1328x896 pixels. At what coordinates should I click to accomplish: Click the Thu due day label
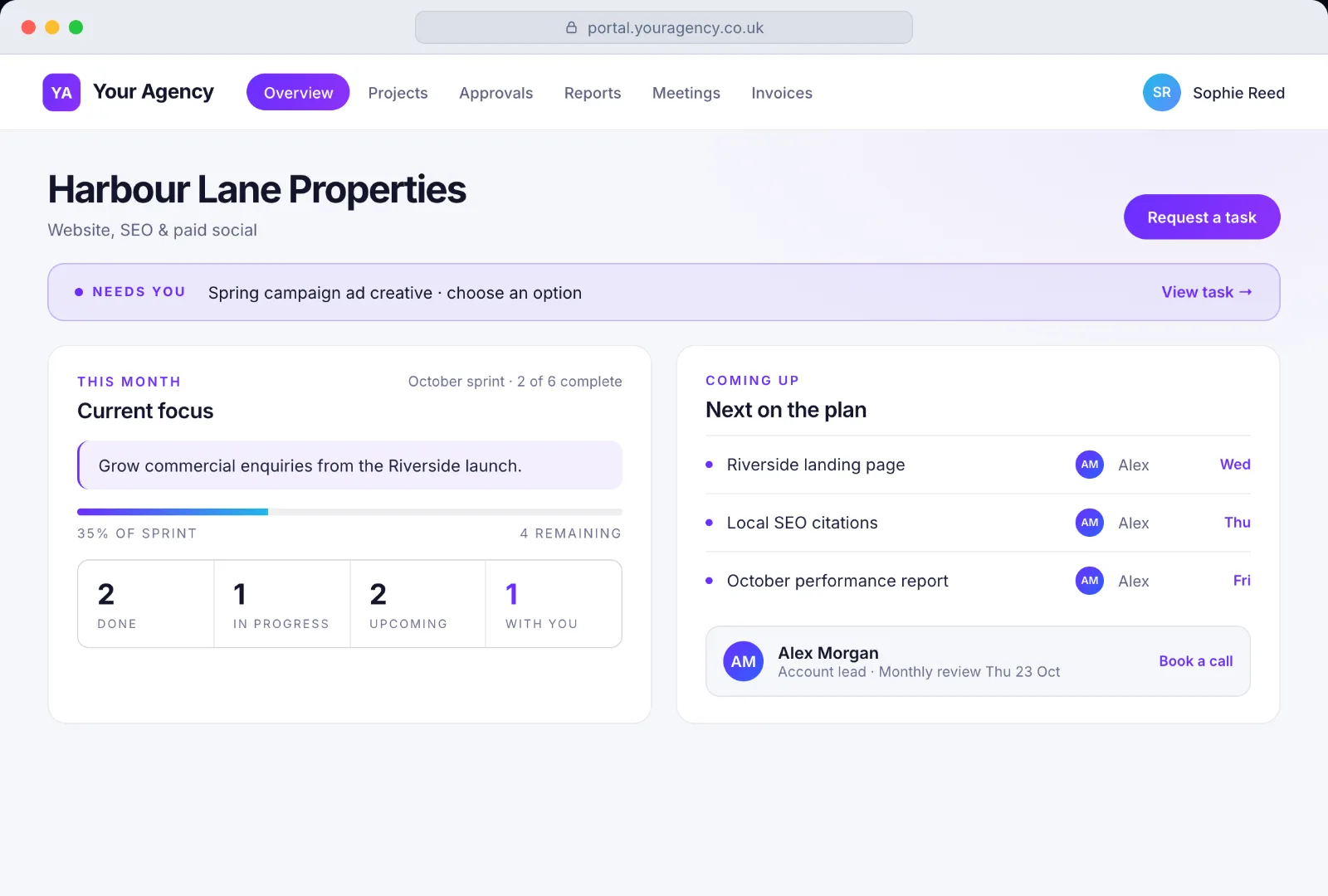[x=1238, y=523]
